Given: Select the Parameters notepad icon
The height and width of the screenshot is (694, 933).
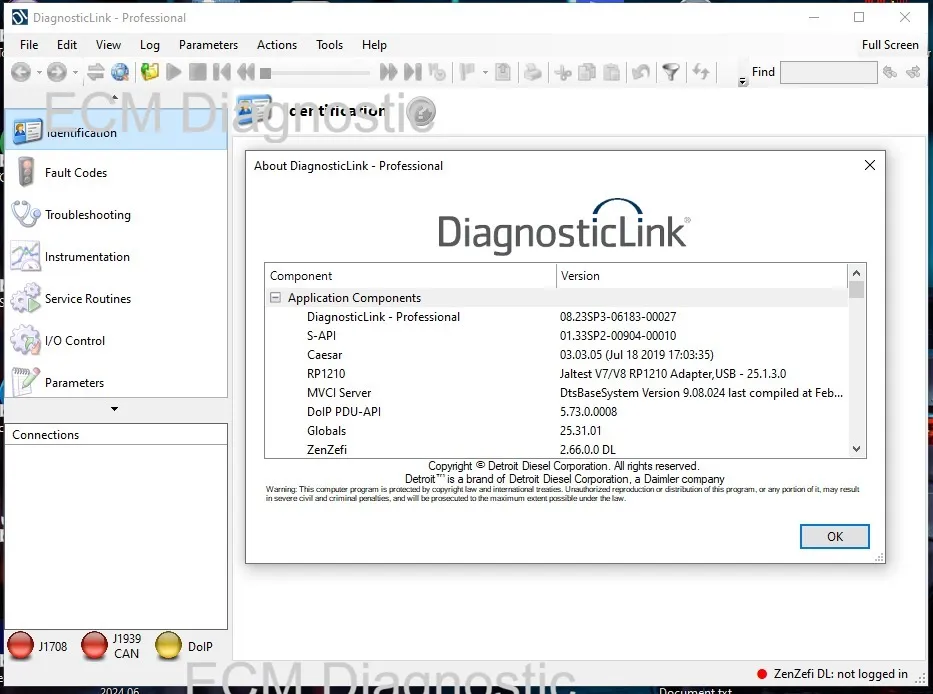Looking at the screenshot, I should (x=26, y=382).
